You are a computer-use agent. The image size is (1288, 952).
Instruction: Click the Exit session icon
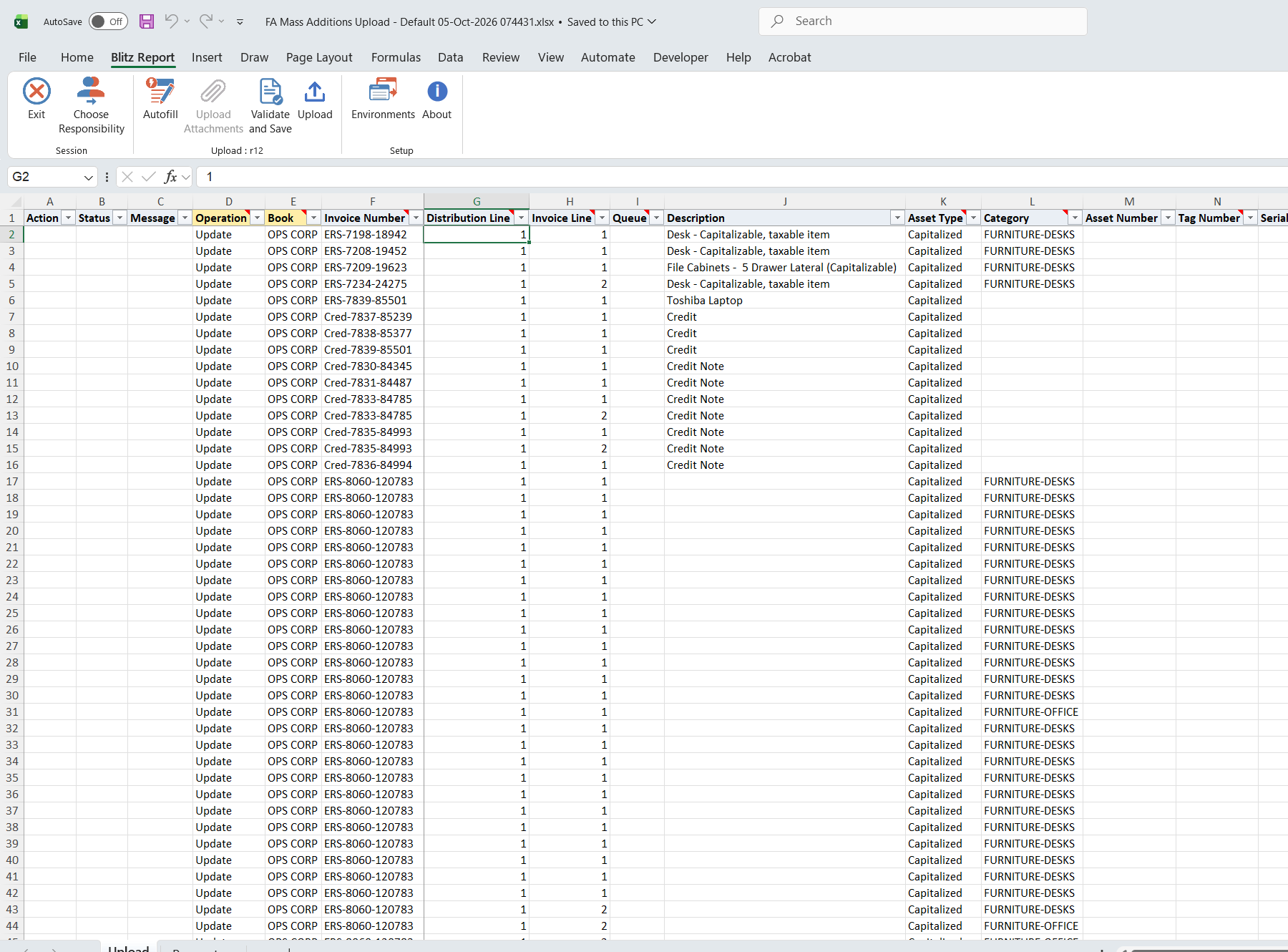(36, 92)
